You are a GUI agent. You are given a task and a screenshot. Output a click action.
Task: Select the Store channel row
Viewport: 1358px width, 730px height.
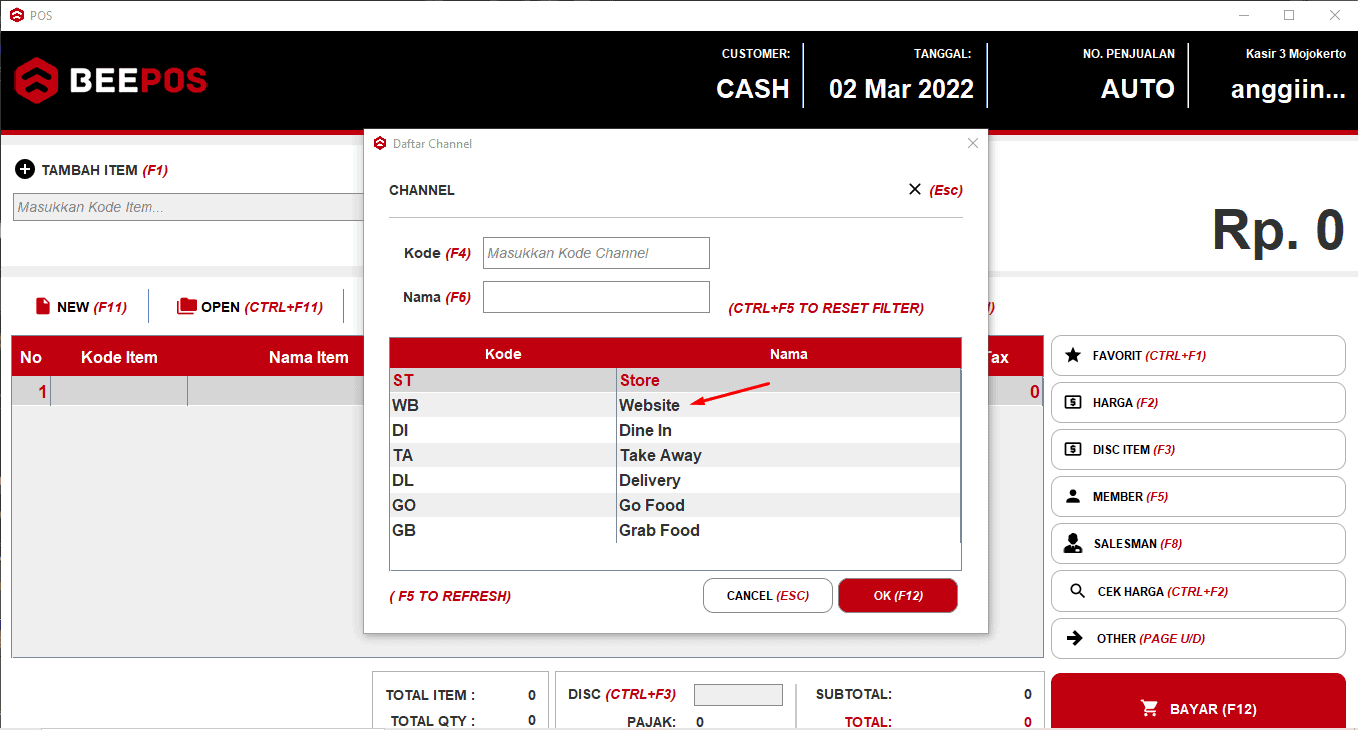click(x=675, y=380)
